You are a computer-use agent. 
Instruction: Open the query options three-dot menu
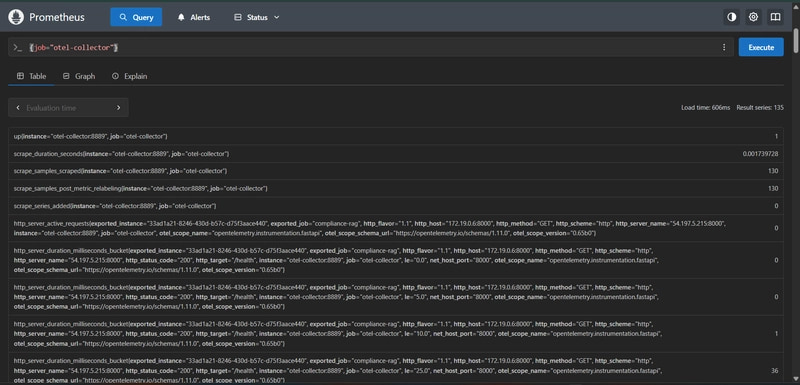point(724,47)
